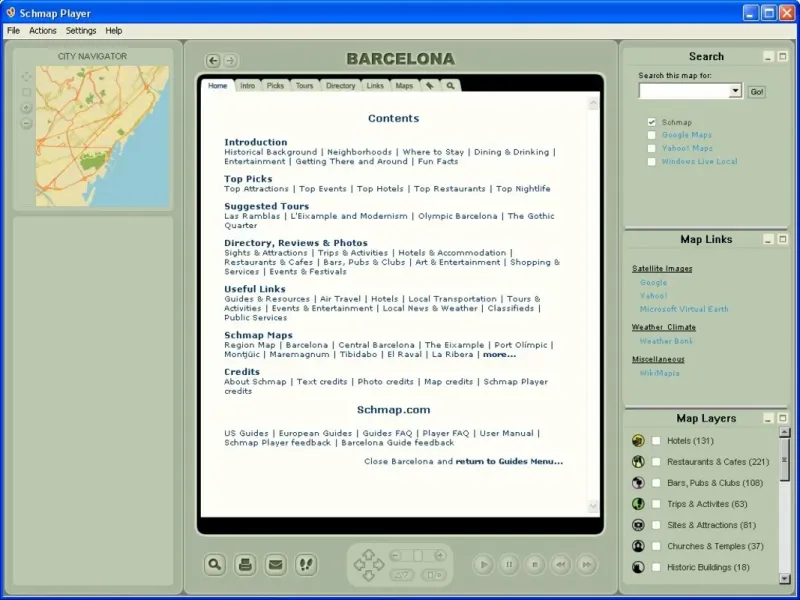Viewport: 800px width, 600px height.
Task: Click the Restaurants & Cafes layer icon
Action: tap(638, 462)
